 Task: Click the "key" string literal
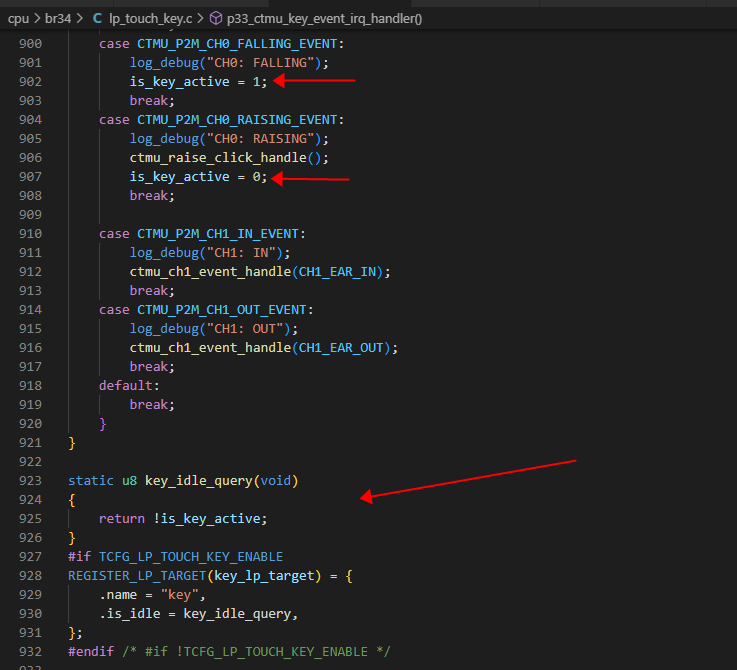tap(180, 595)
